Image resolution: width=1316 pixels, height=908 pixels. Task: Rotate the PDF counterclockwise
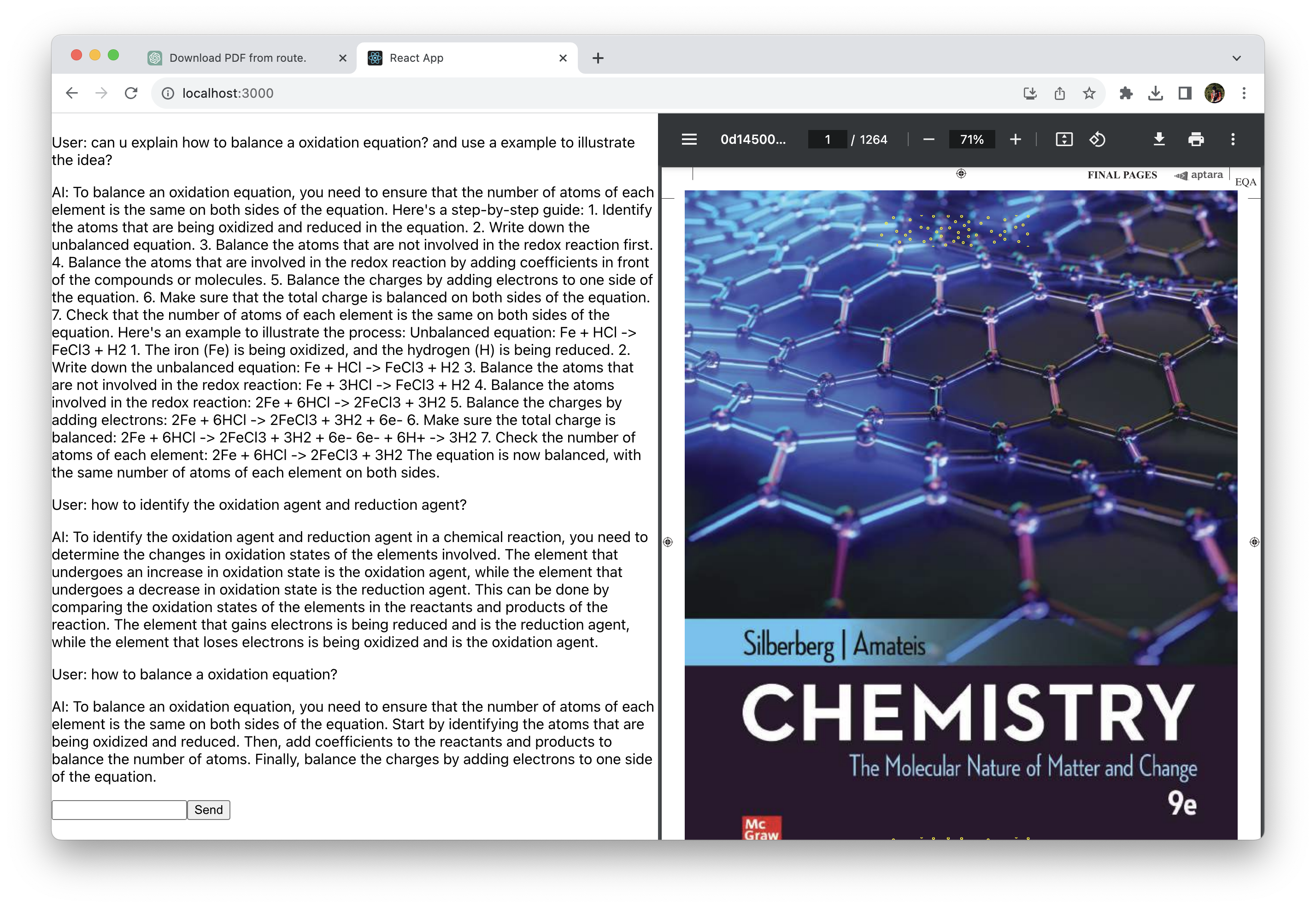tap(1097, 139)
